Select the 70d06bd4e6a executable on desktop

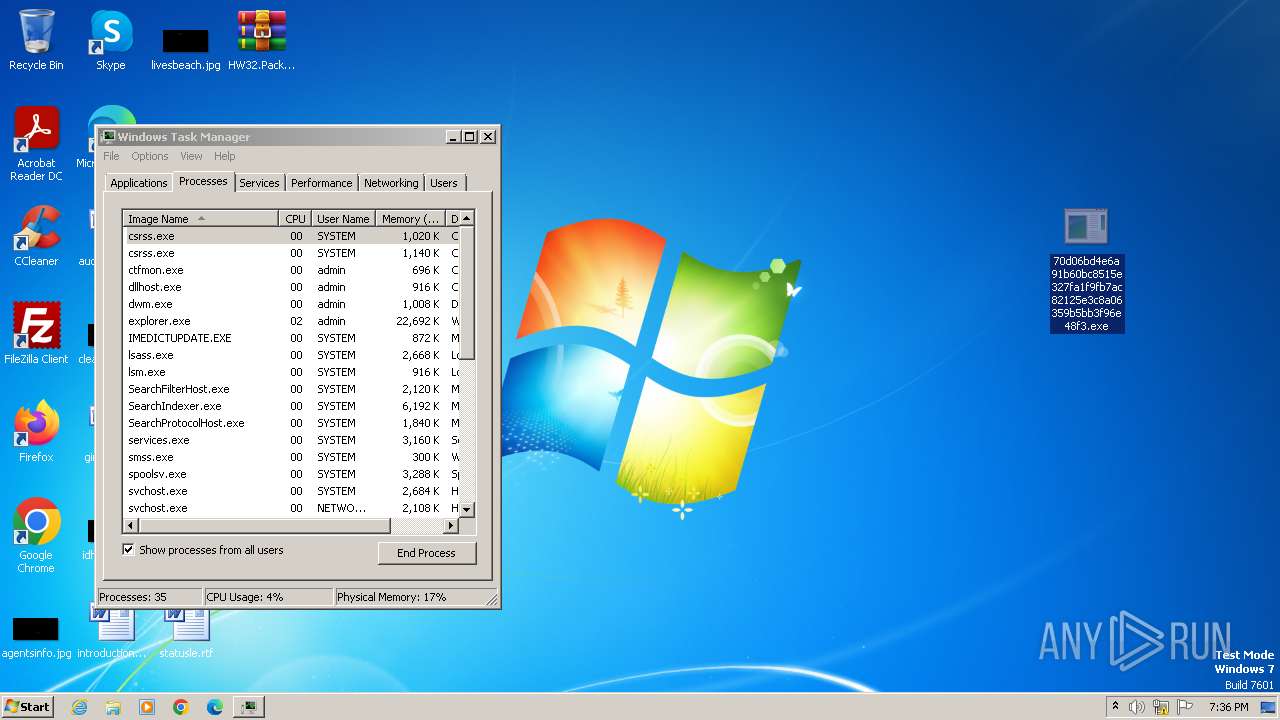(1087, 270)
